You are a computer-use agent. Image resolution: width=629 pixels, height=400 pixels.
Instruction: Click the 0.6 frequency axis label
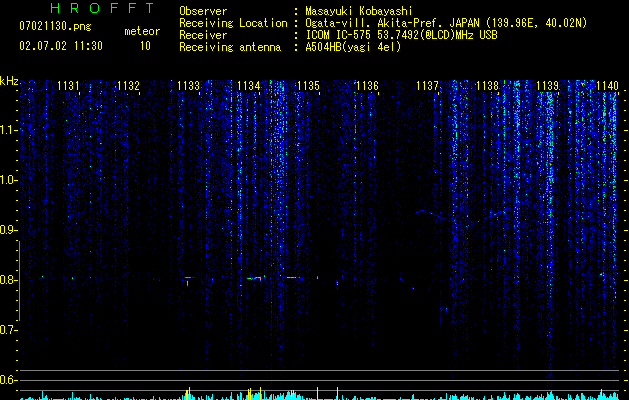coord(8,380)
